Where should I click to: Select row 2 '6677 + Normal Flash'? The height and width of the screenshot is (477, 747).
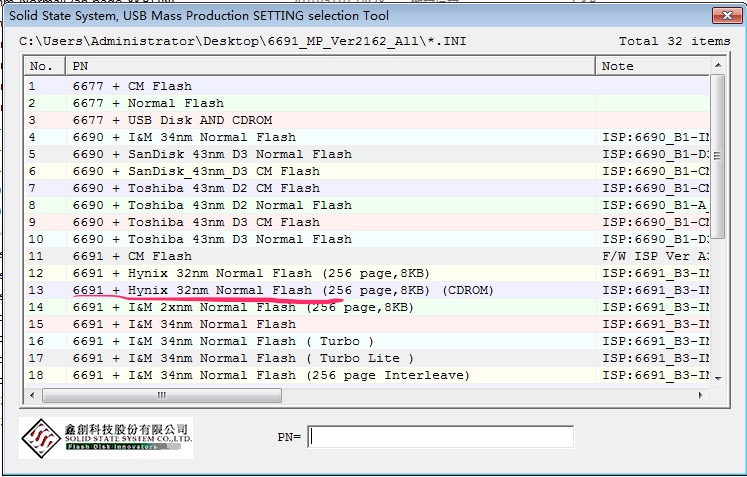367,103
